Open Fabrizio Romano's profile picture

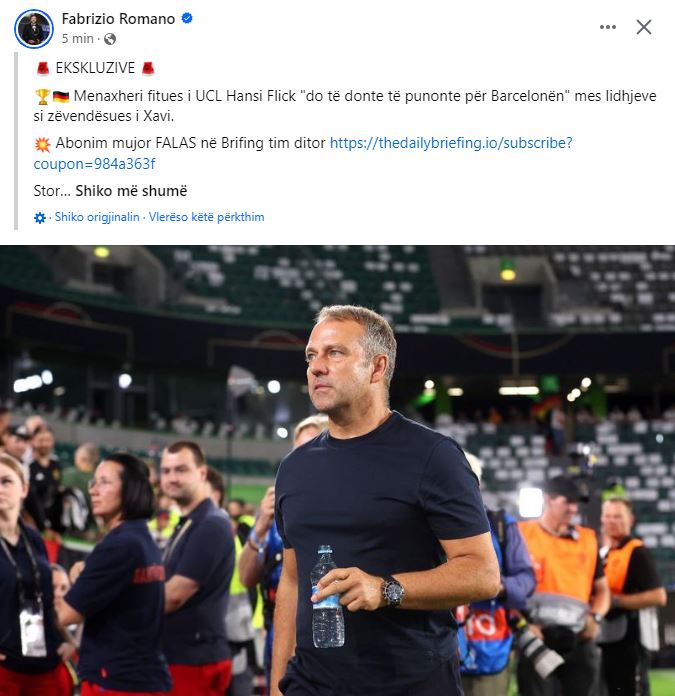(33, 28)
